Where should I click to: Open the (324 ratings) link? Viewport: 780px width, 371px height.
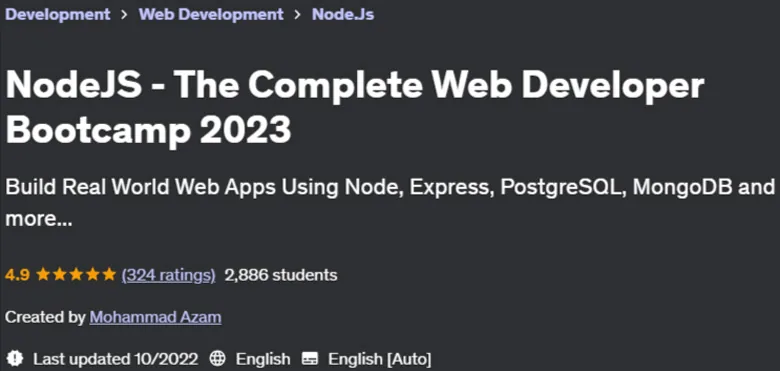169,275
